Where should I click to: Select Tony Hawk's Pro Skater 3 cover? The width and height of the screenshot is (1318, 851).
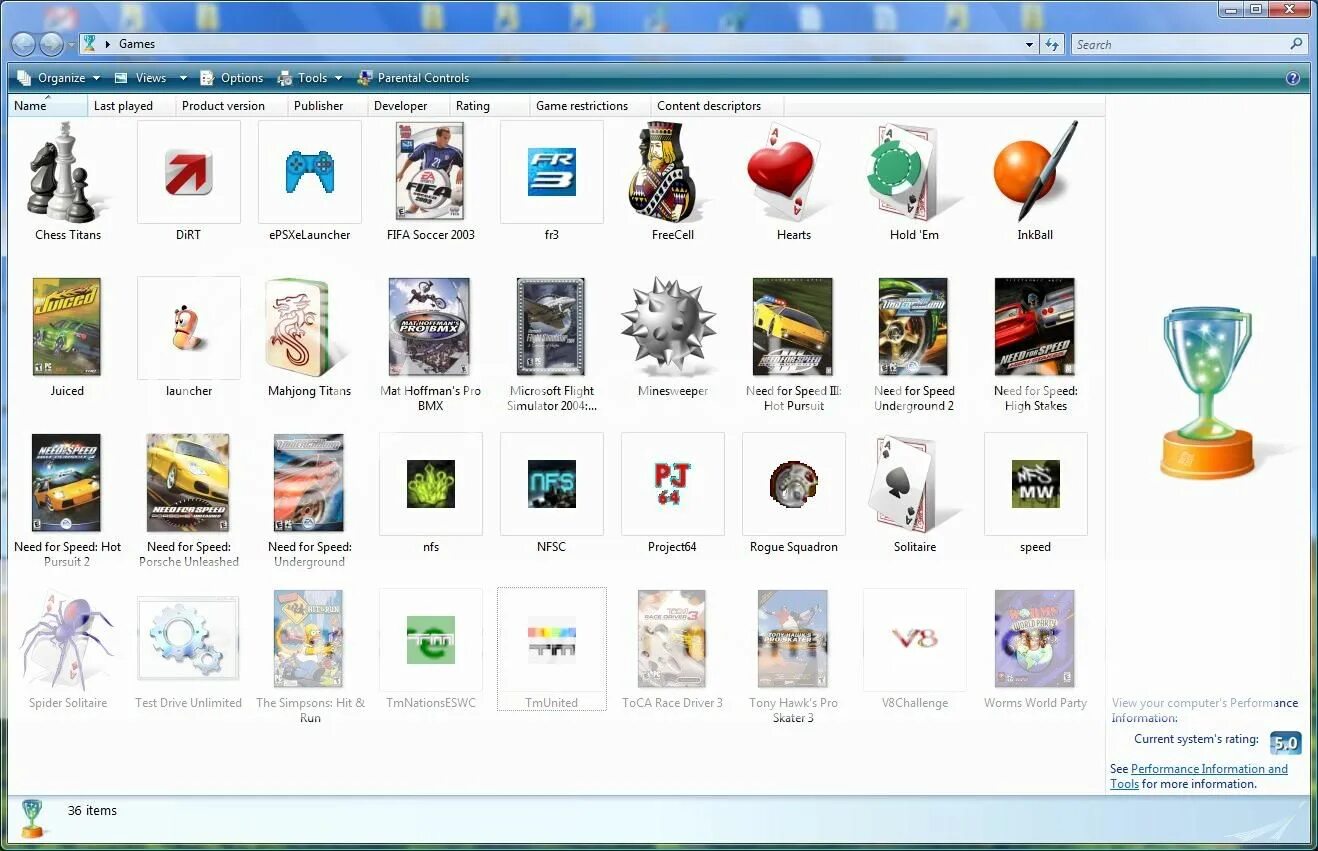pyautogui.click(x=793, y=639)
